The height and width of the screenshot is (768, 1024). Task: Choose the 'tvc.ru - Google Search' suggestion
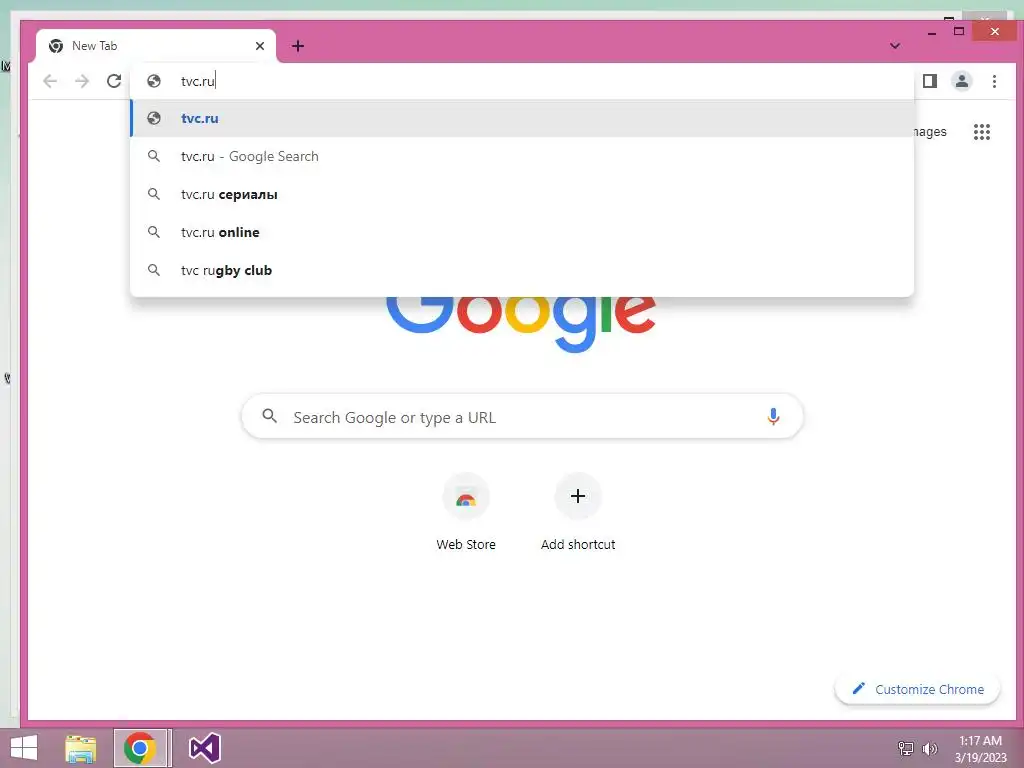(522, 156)
